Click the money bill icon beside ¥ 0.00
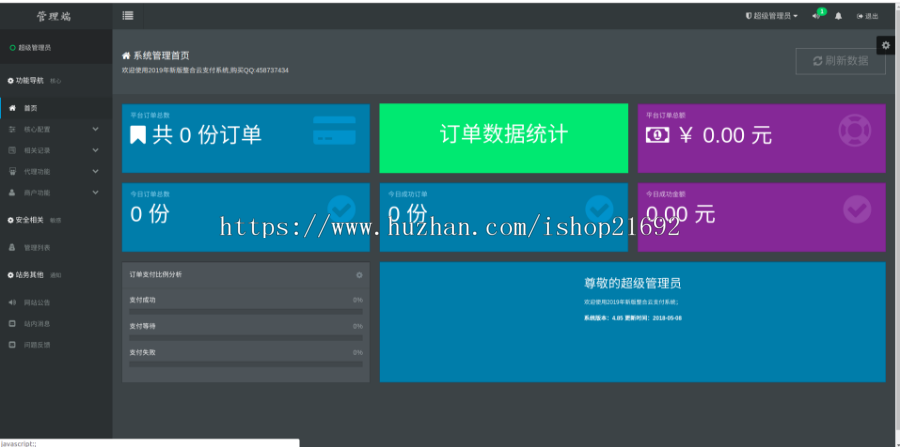Image resolution: width=900 pixels, height=448 pixels. pos(657,135)
